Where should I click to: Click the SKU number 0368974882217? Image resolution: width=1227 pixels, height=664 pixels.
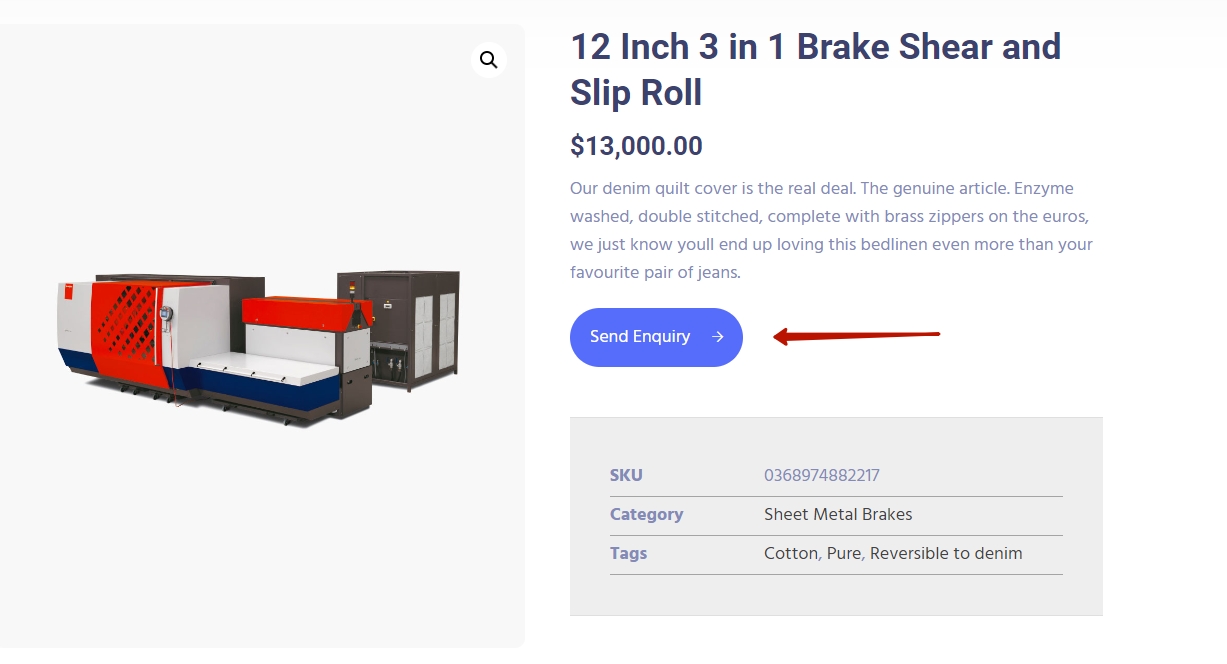click(822, 476)
